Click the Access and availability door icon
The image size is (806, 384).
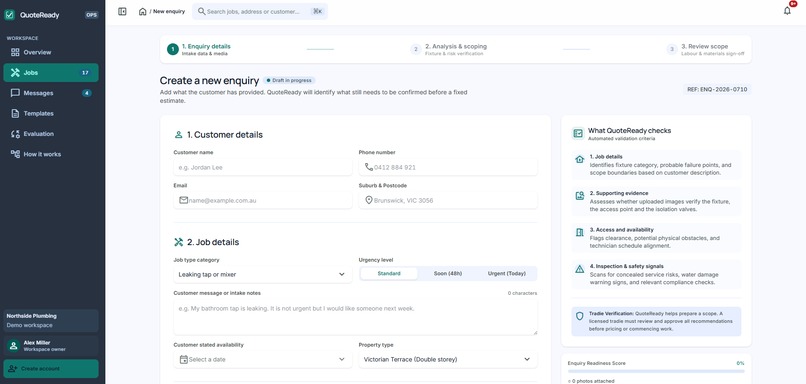579,232
